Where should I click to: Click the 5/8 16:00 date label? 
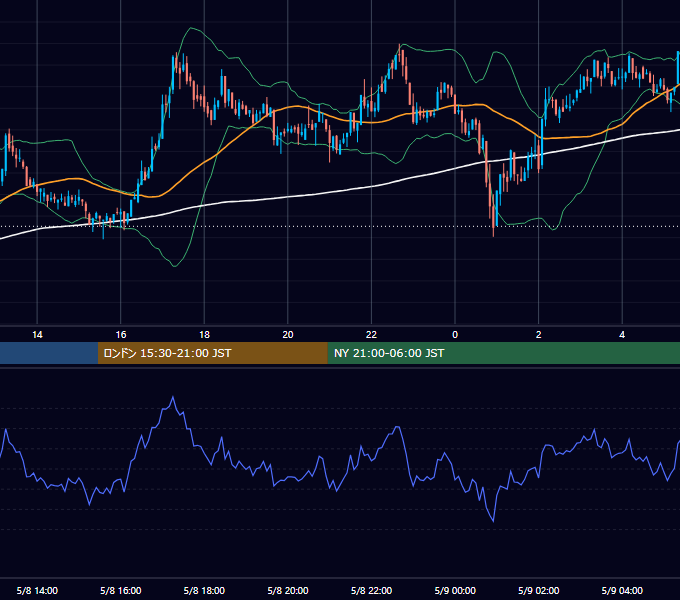tap(121, 591)
